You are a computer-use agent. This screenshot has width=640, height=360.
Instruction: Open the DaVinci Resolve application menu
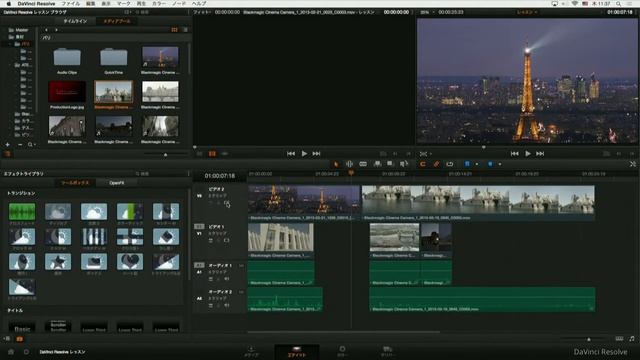coord(36,4)
